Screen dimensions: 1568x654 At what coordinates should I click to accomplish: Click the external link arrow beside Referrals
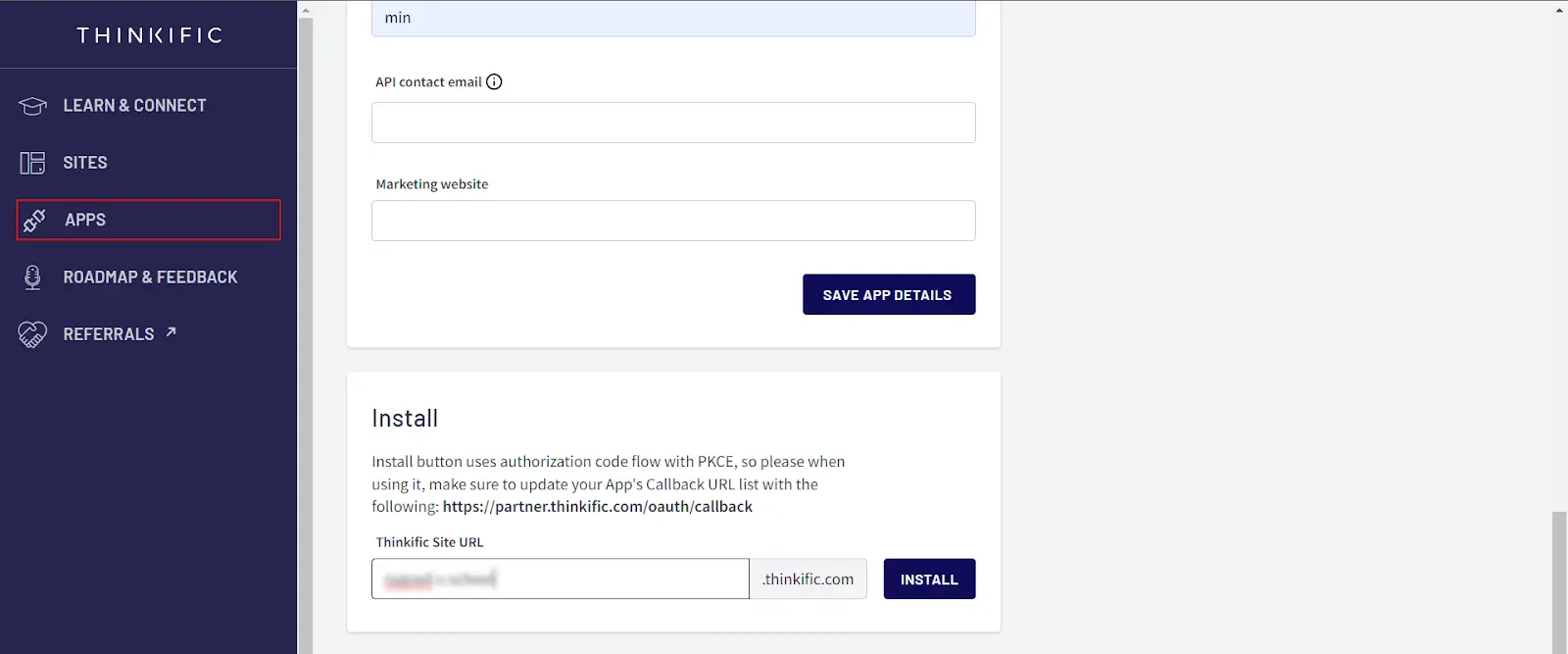(171, 331)
